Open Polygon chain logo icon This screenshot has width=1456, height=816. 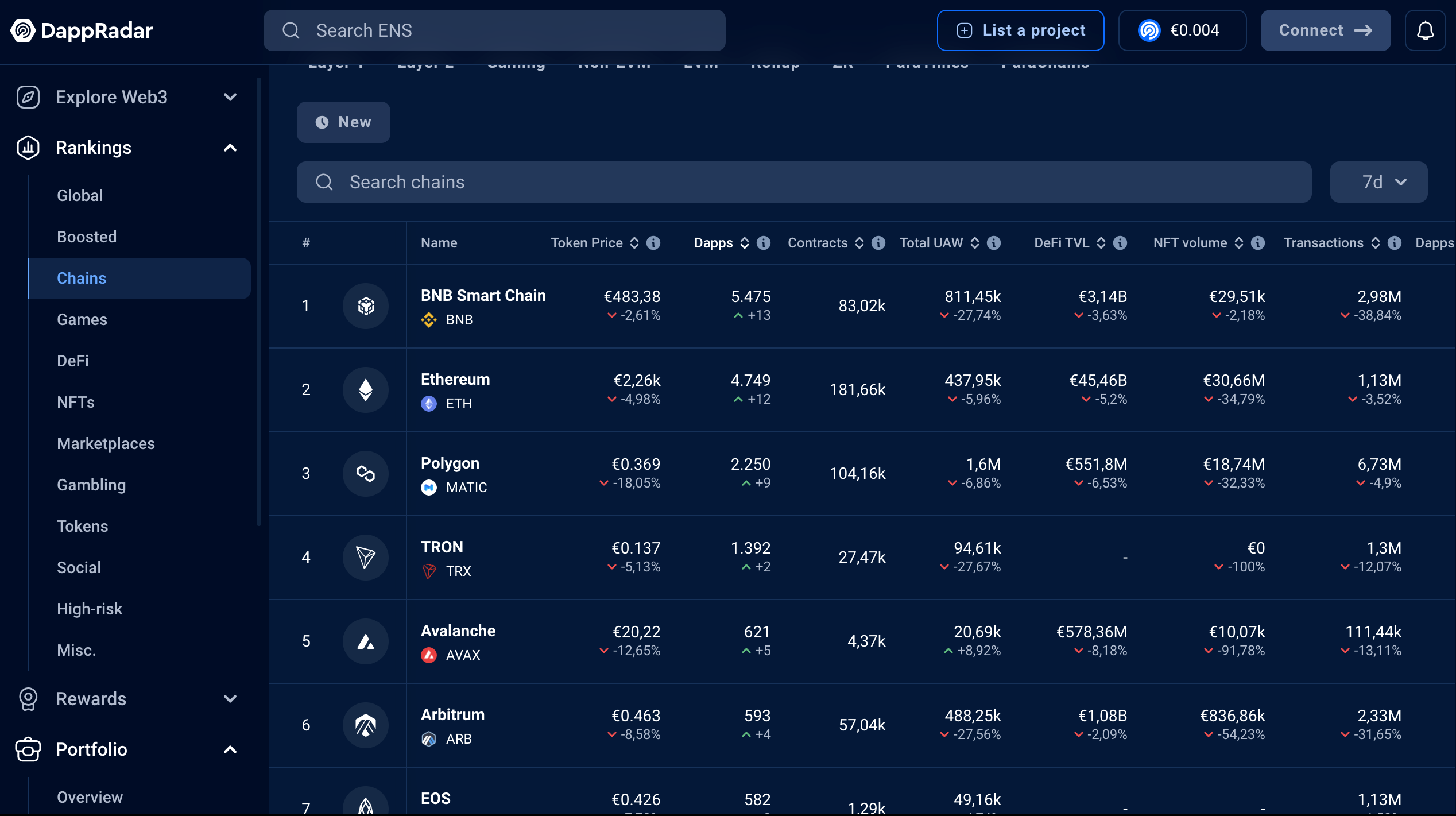tap(366, 474)
